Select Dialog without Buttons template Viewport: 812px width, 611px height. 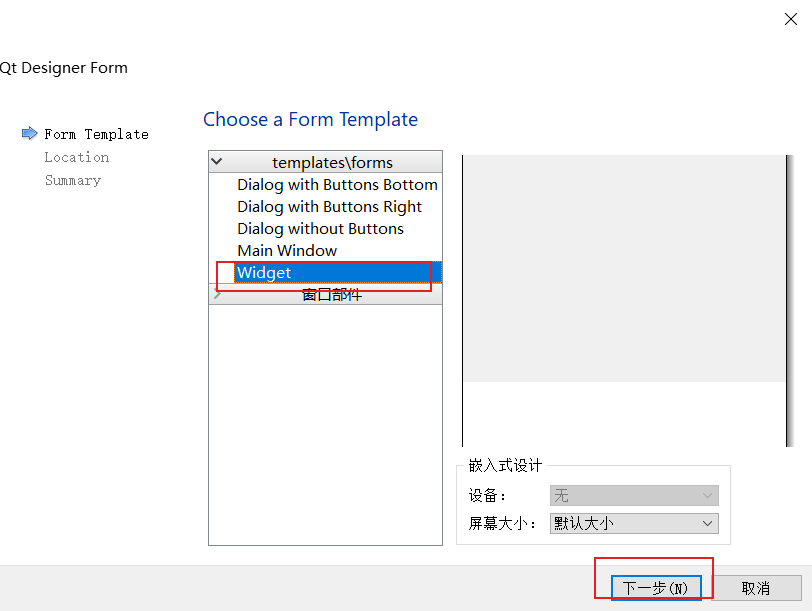tap(321, 228)
